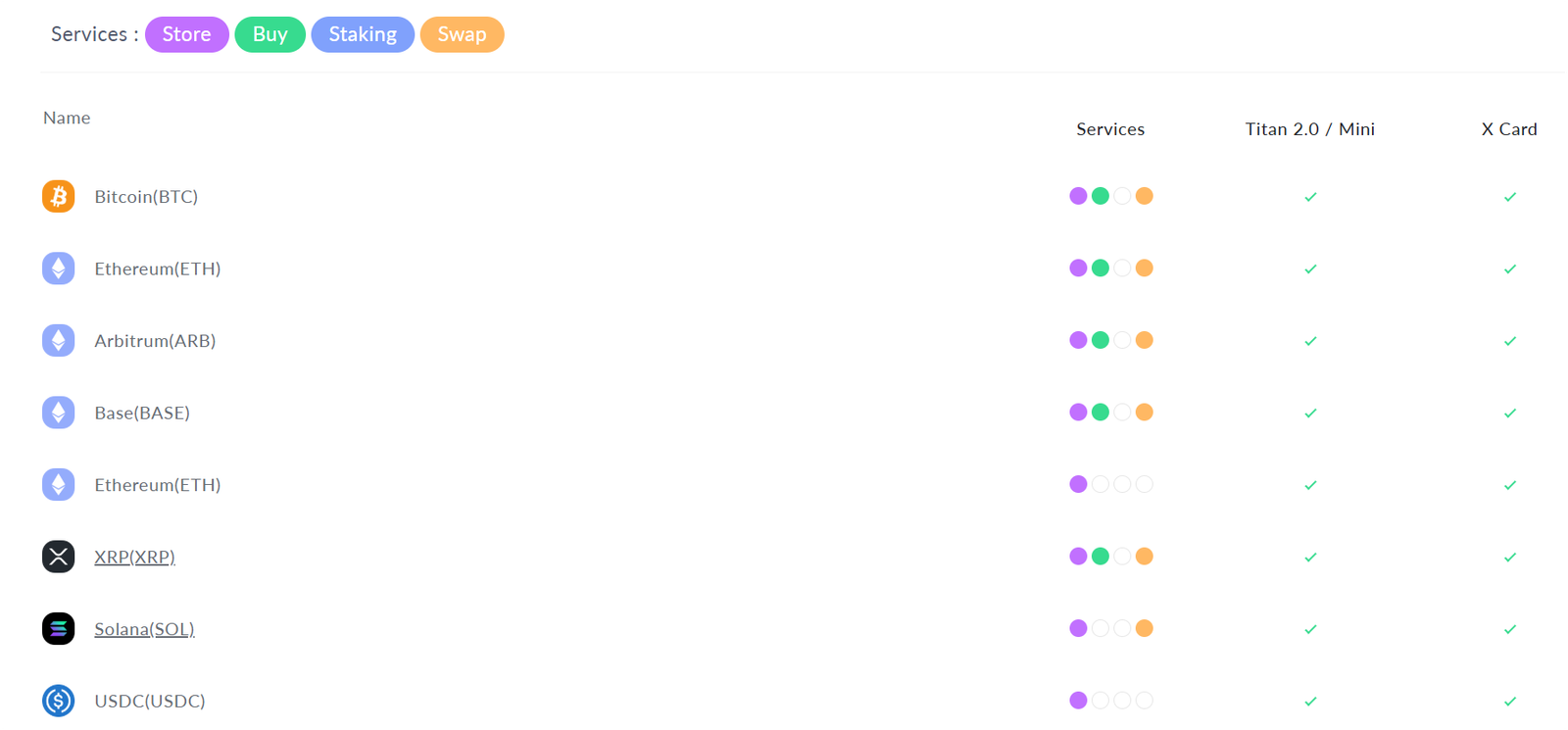Click the Titan 2.0 / Mini column header

(x=1309, y=128)
